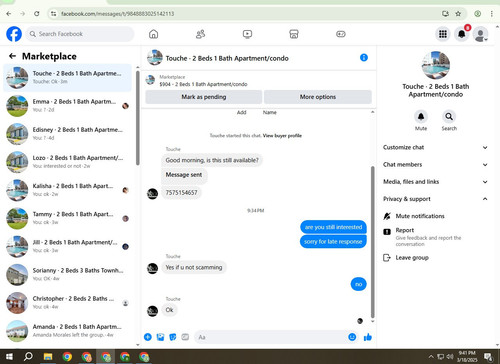Click Mute notifications option
Screen dimensions: 500x364
pos(435,216)
